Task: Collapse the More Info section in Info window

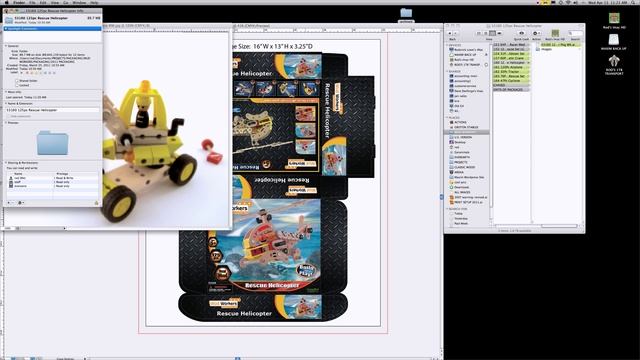Action: tap(6, 92)
